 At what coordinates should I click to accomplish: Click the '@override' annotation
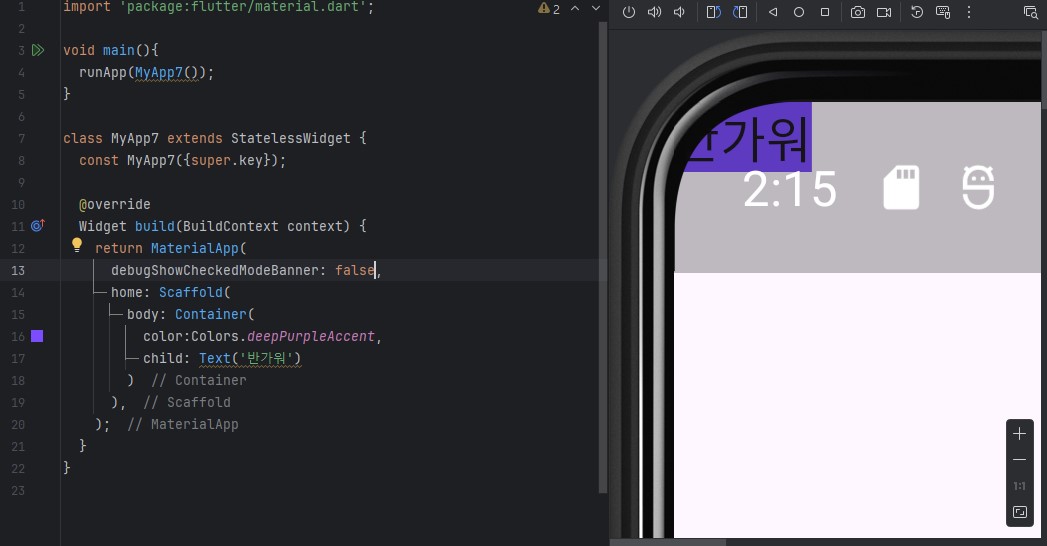(114, 204)
